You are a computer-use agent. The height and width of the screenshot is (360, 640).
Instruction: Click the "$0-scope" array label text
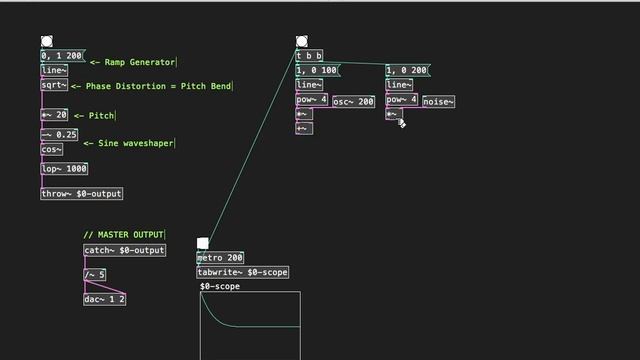click(x=220, y=286)
